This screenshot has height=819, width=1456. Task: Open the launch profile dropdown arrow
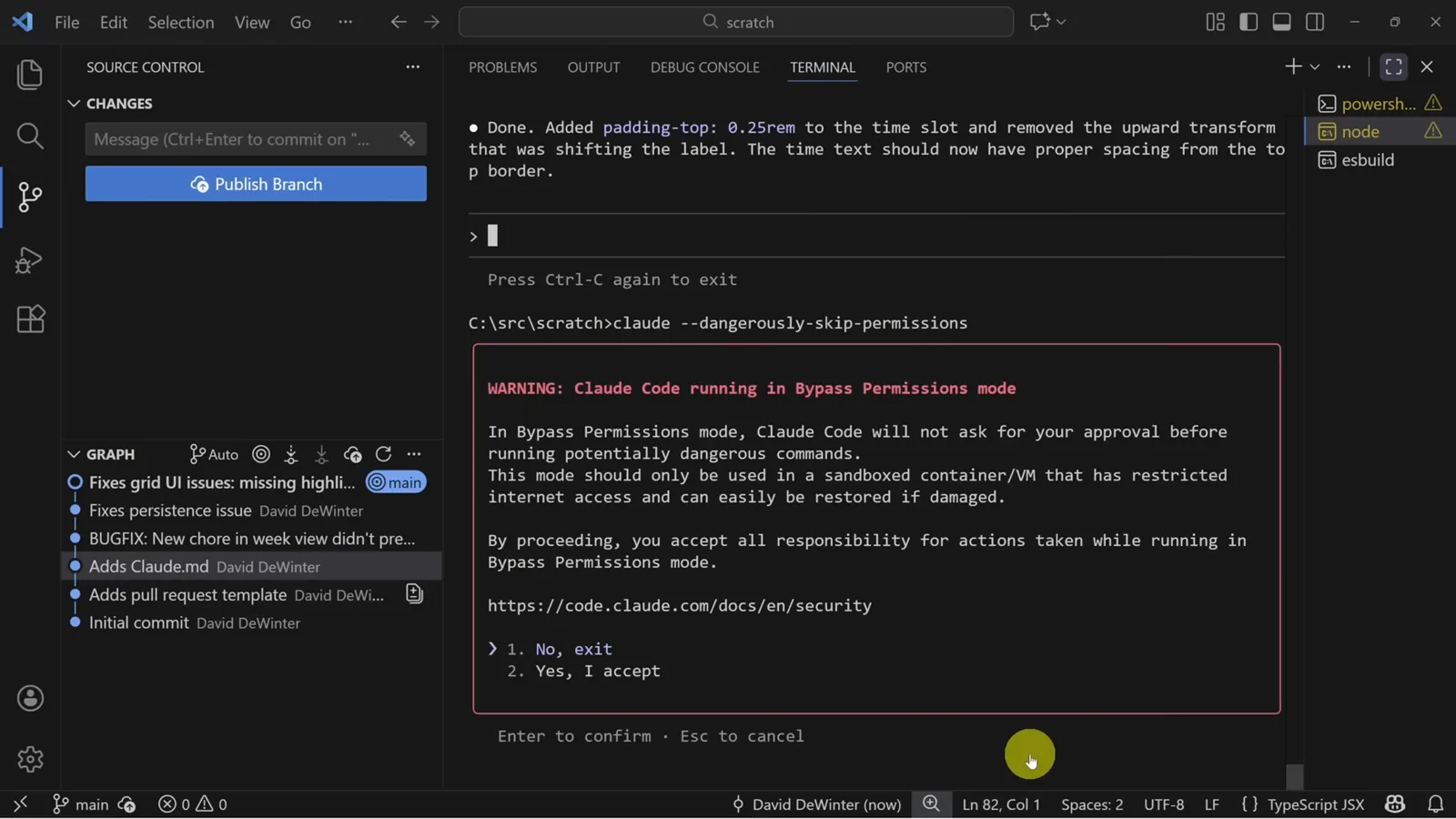coord(1315,66)
